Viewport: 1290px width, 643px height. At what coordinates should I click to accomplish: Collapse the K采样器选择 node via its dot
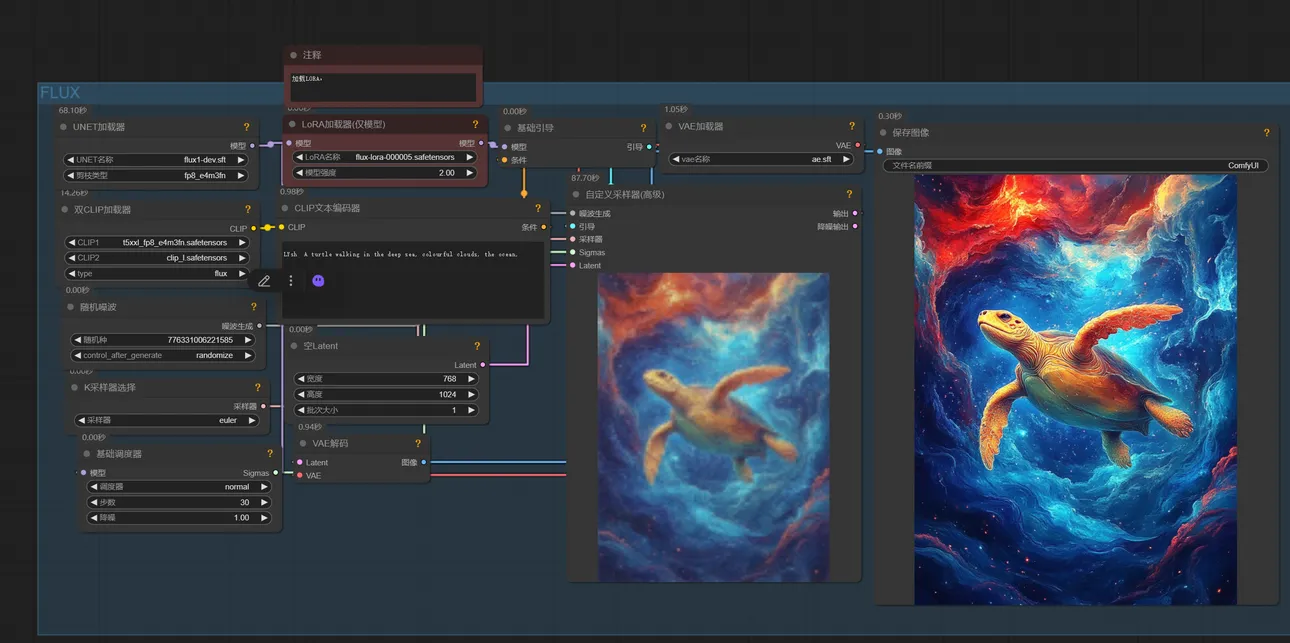[73, 387]
